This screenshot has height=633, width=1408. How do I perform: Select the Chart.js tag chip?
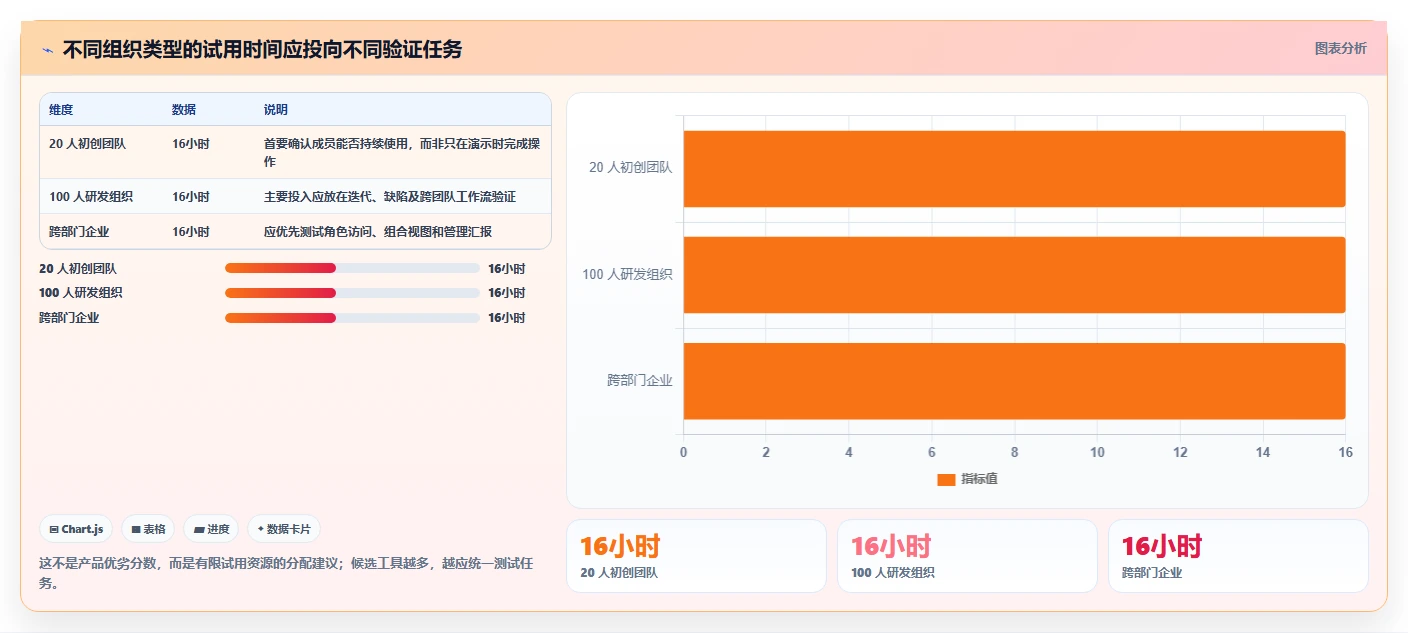[x=76, y=529]
